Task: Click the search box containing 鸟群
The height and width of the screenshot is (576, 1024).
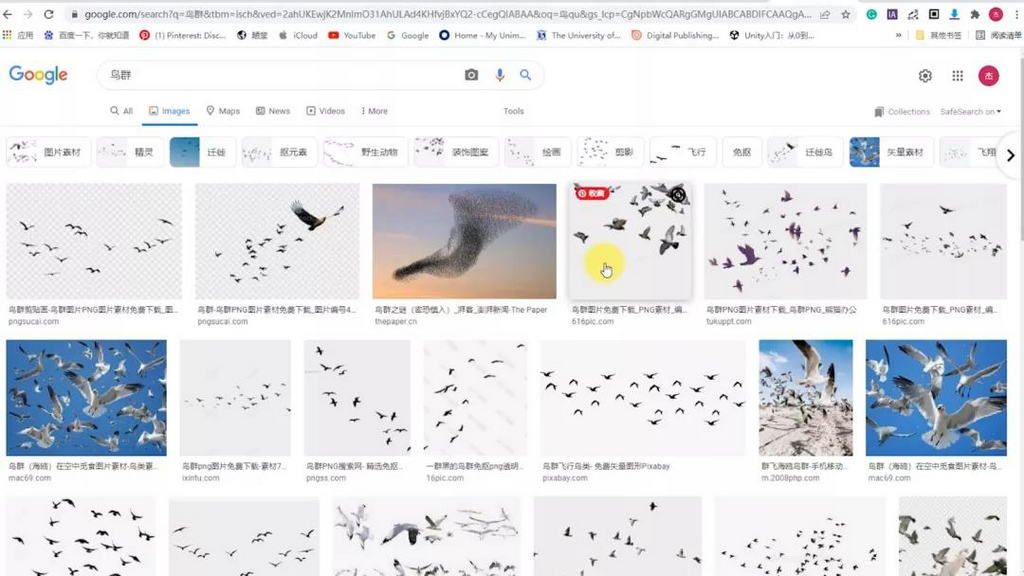Action: click(280, 75)
